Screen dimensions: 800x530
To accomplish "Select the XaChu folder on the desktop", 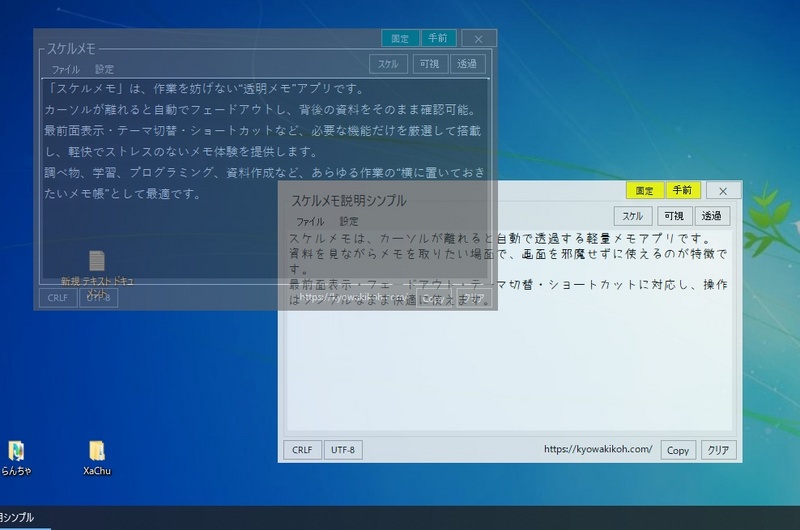I will pyautogui.click(x=96, y=451).
